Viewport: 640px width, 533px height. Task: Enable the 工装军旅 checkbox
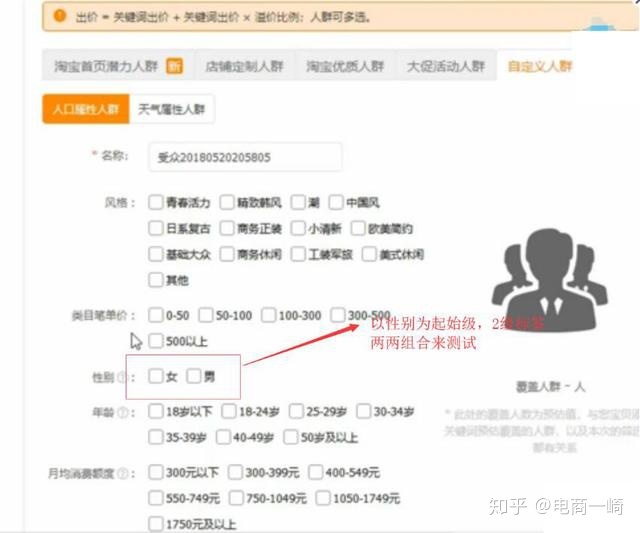click(298, 254)
